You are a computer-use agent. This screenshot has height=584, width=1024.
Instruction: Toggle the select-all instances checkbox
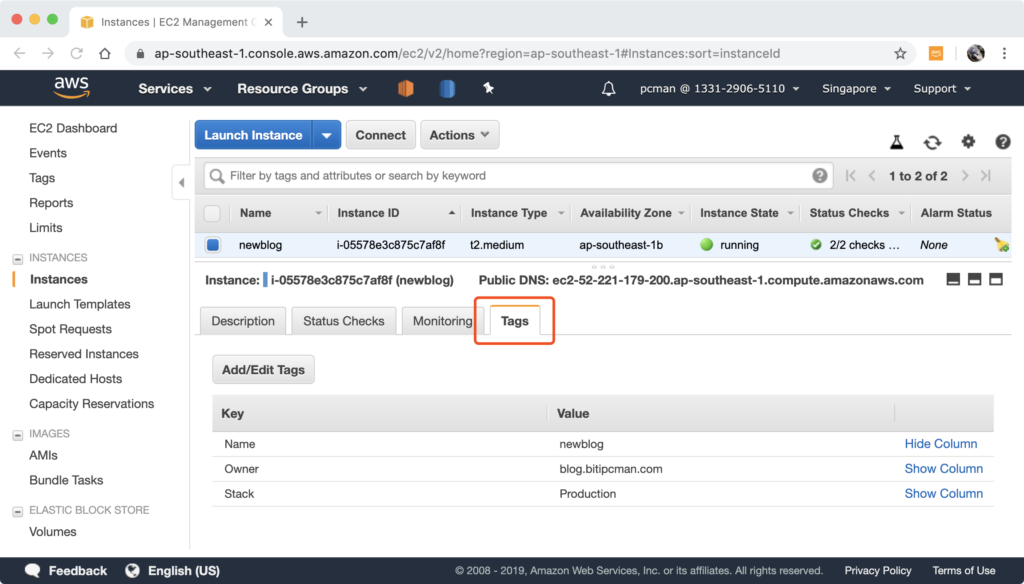pos(212,213)
